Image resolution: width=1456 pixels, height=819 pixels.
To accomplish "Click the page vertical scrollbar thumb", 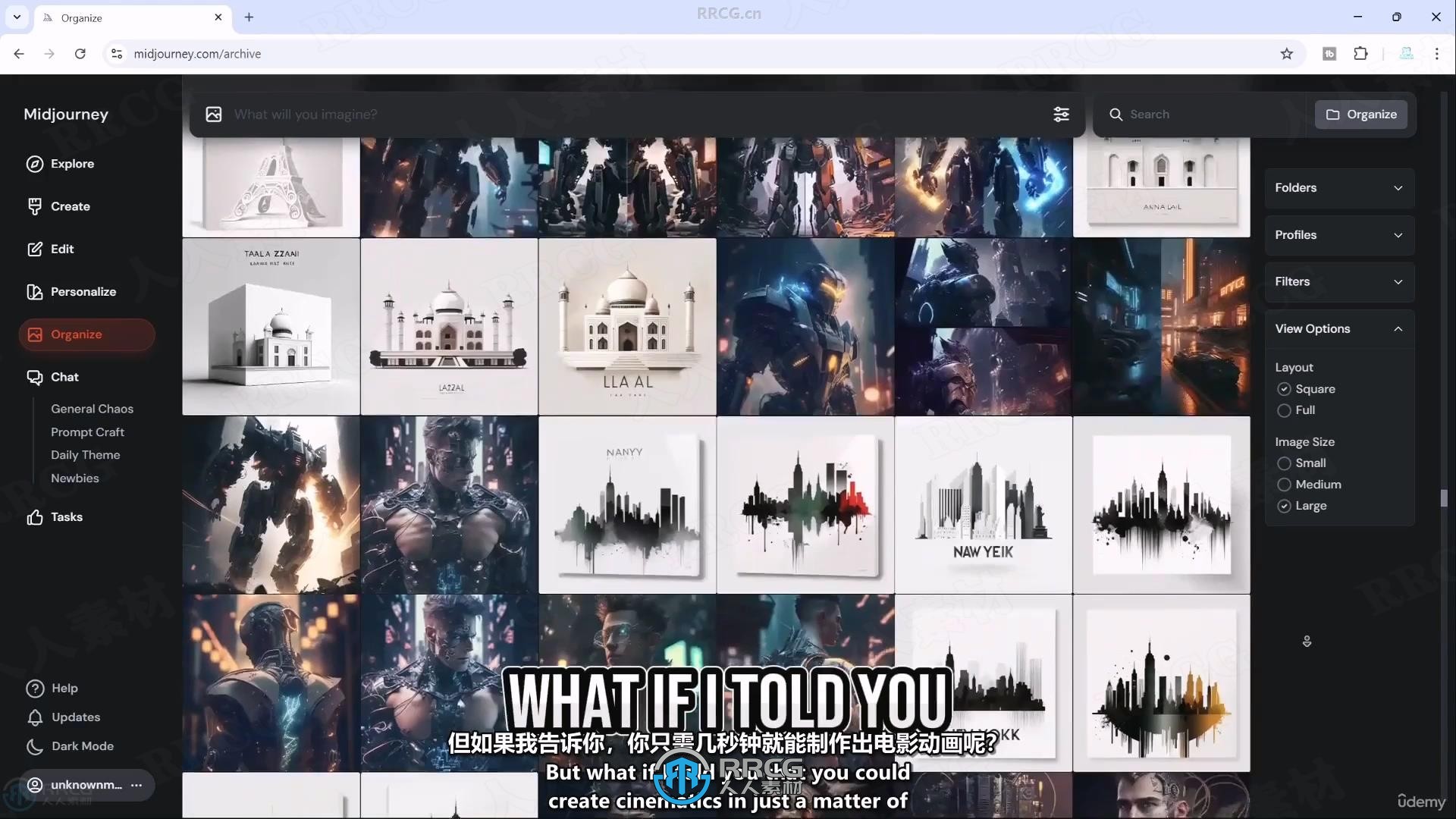I will click(x=1444, y=498).
